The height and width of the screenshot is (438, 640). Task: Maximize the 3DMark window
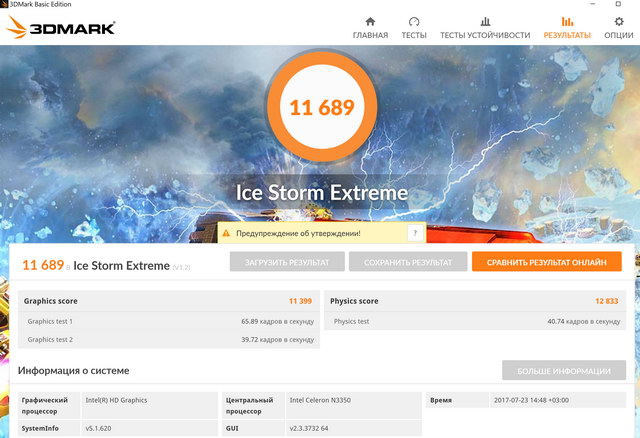(x=618, y=4)
